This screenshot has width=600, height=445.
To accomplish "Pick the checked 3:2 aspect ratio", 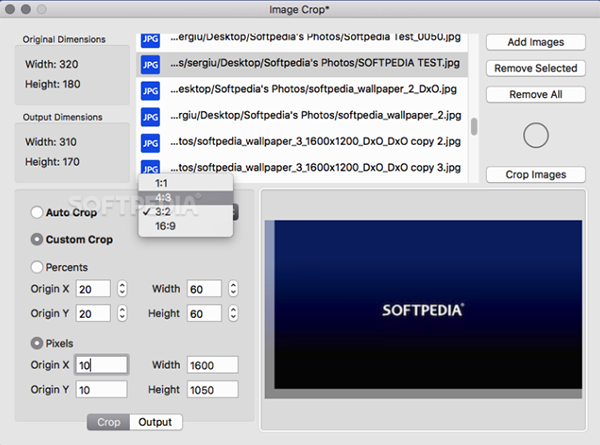I will [x=186, y=212].
